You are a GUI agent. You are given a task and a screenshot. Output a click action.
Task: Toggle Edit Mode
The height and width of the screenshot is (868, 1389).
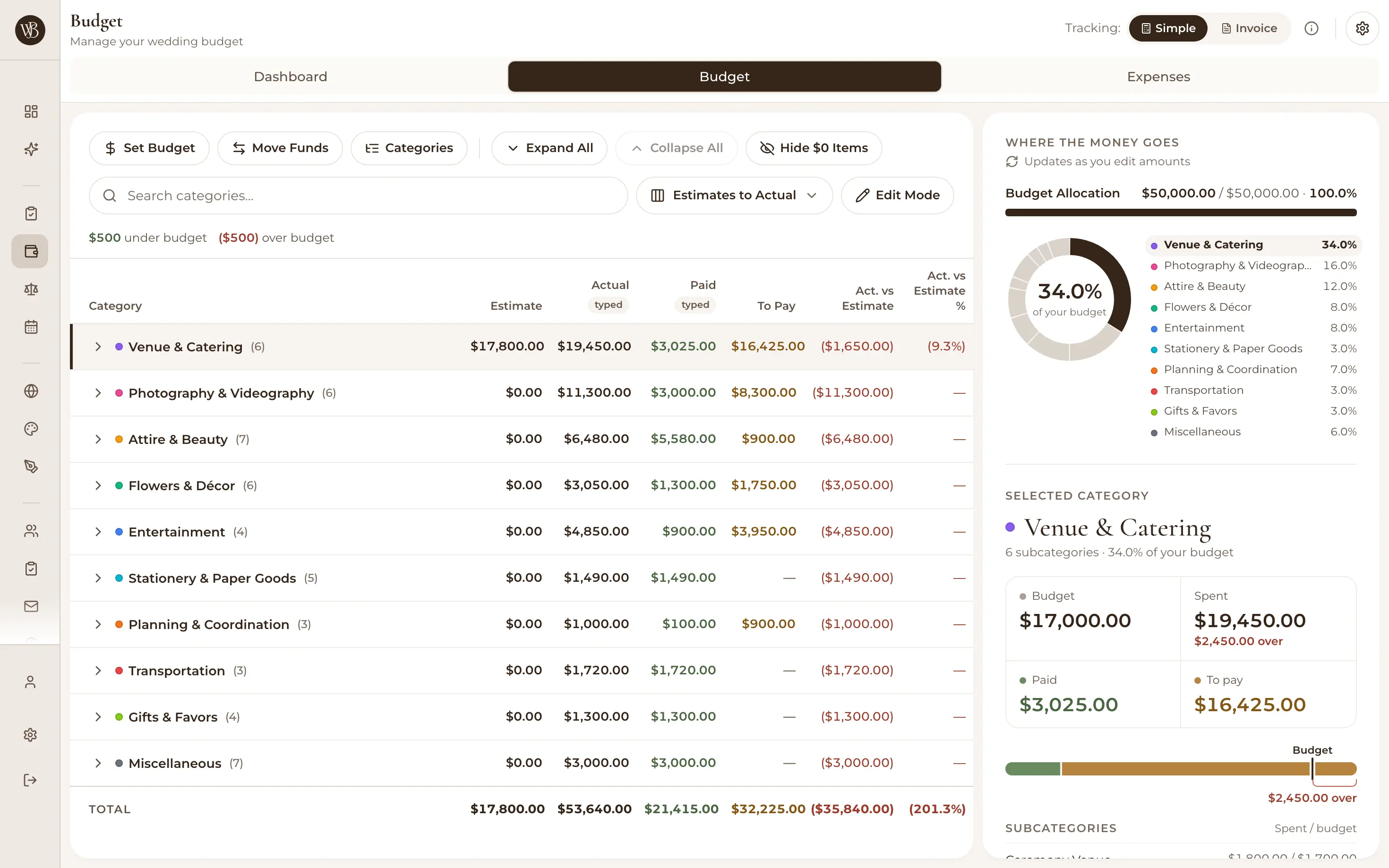tap(898, 195)
